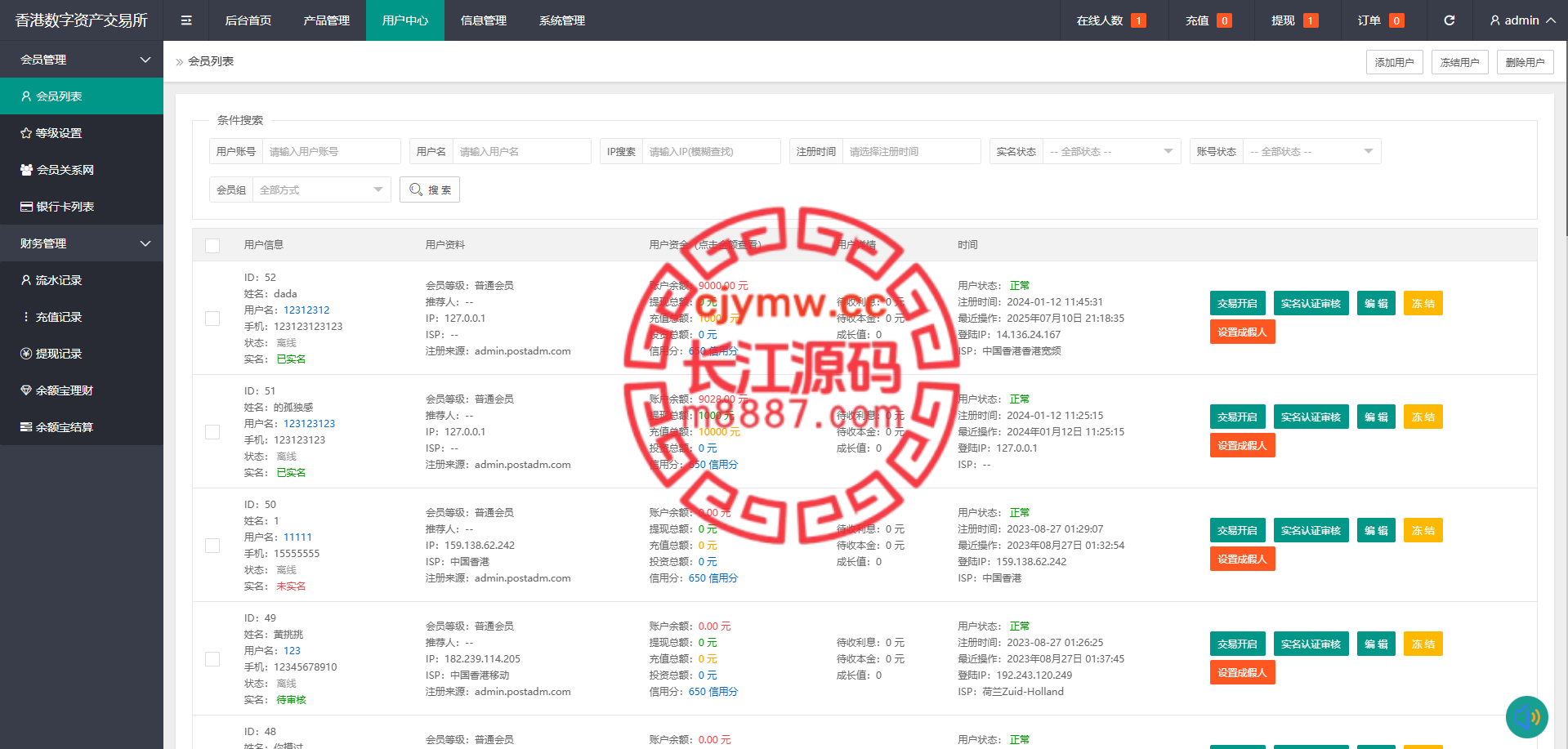Toggle the select-all checkbox in table header
1568x749 pixels.
click(x=212, y=245)
